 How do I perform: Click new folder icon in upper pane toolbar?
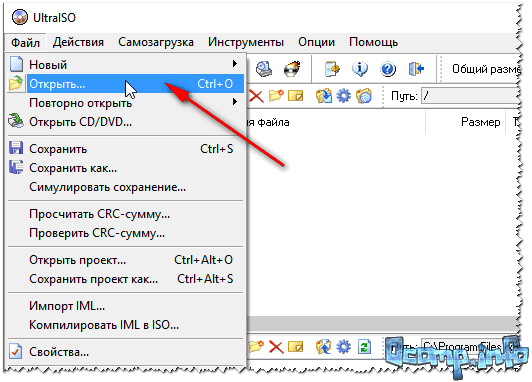click(x=276, y=96)
